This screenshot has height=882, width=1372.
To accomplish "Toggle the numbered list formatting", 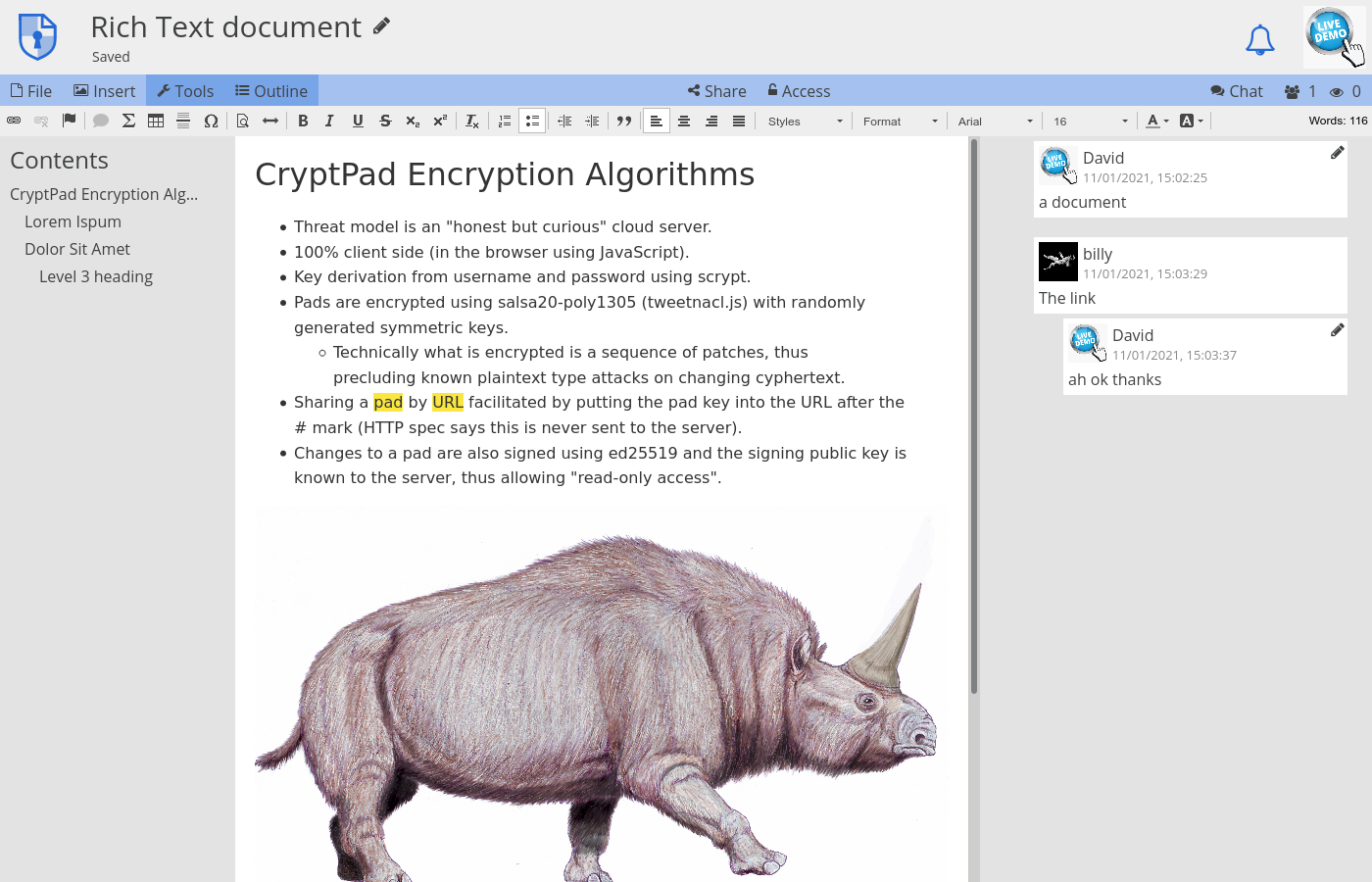I will pyautogui.click(x=504, y=121).
